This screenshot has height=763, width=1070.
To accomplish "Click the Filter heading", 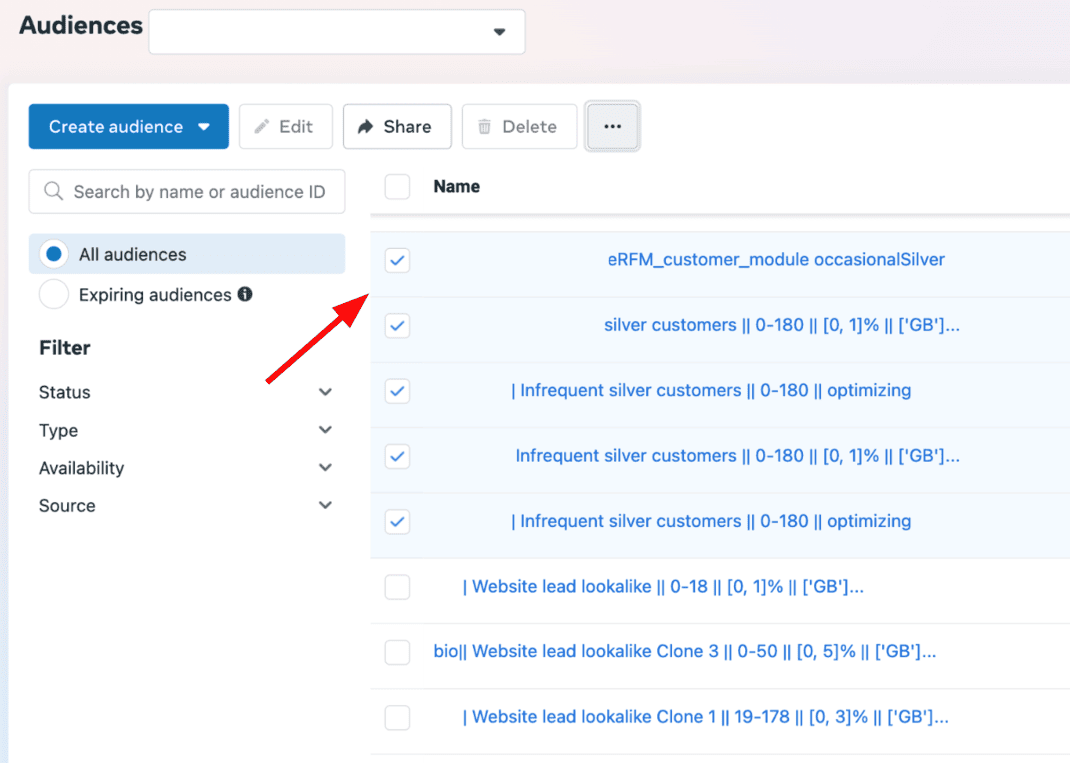I will click(x=65, y=348).
